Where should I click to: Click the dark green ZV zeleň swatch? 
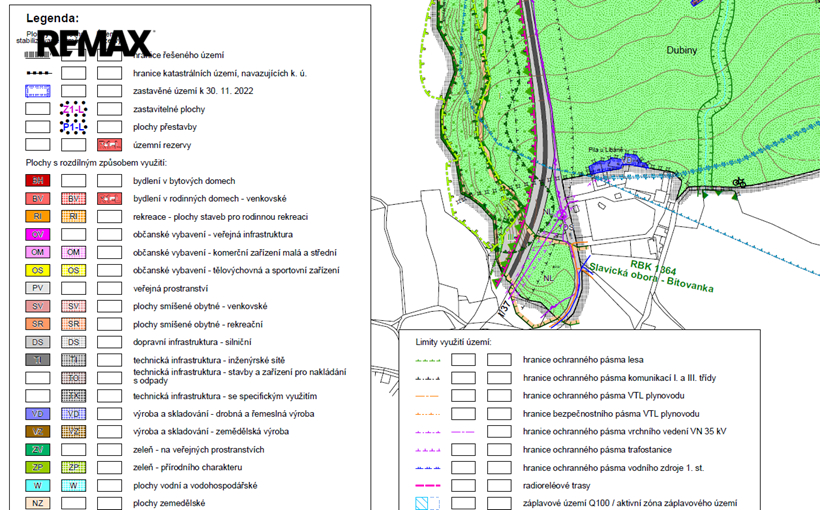point(38,449)
